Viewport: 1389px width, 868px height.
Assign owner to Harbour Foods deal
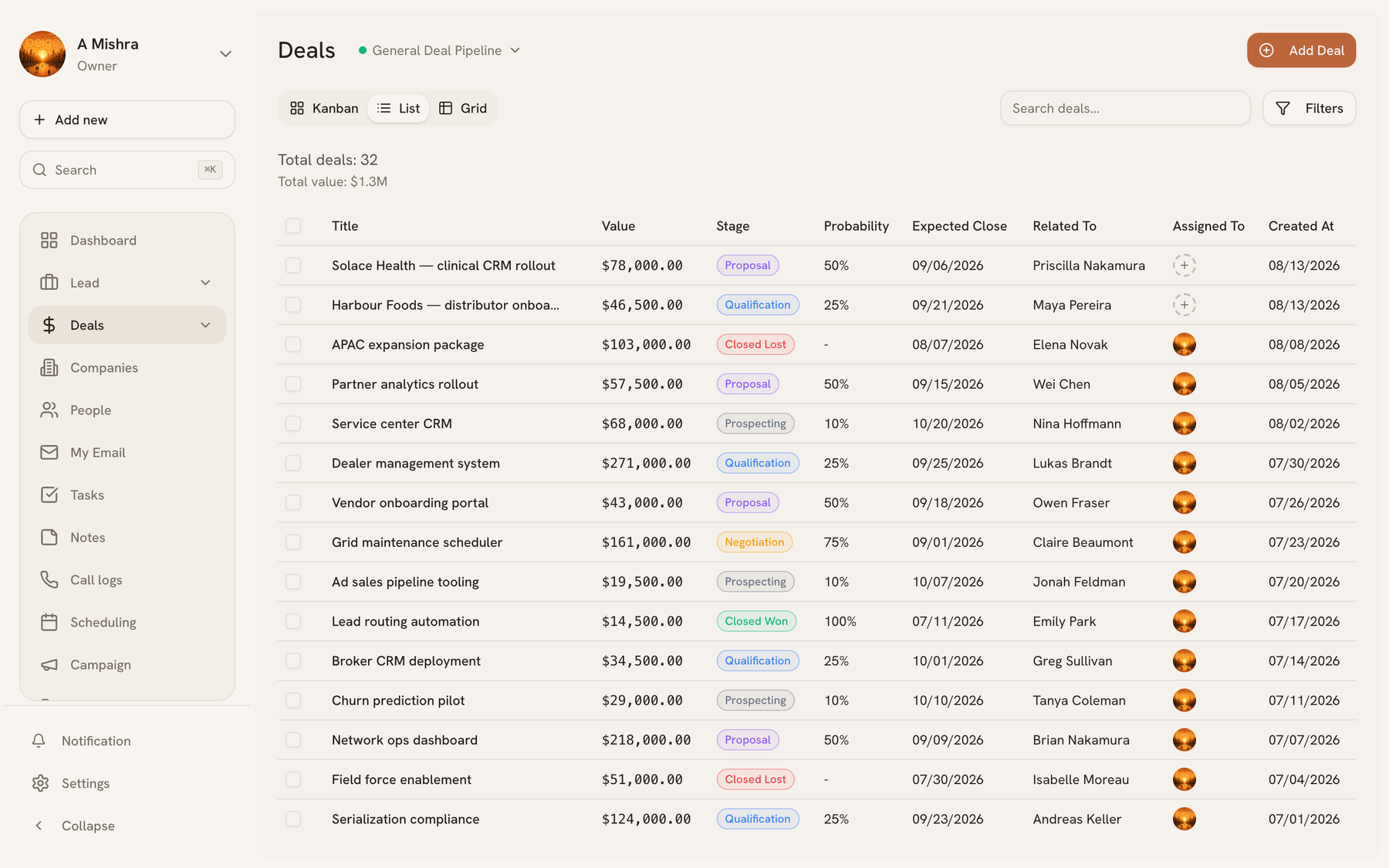tap(1185, 305)
